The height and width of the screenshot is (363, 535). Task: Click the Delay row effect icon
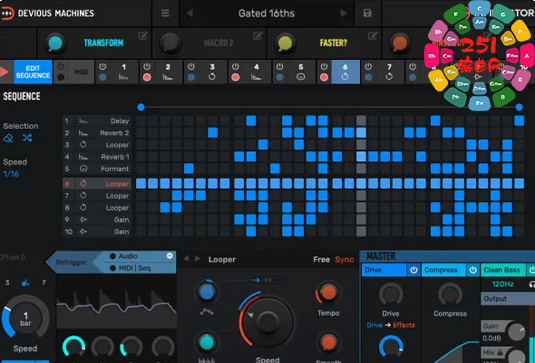(83, 121)
